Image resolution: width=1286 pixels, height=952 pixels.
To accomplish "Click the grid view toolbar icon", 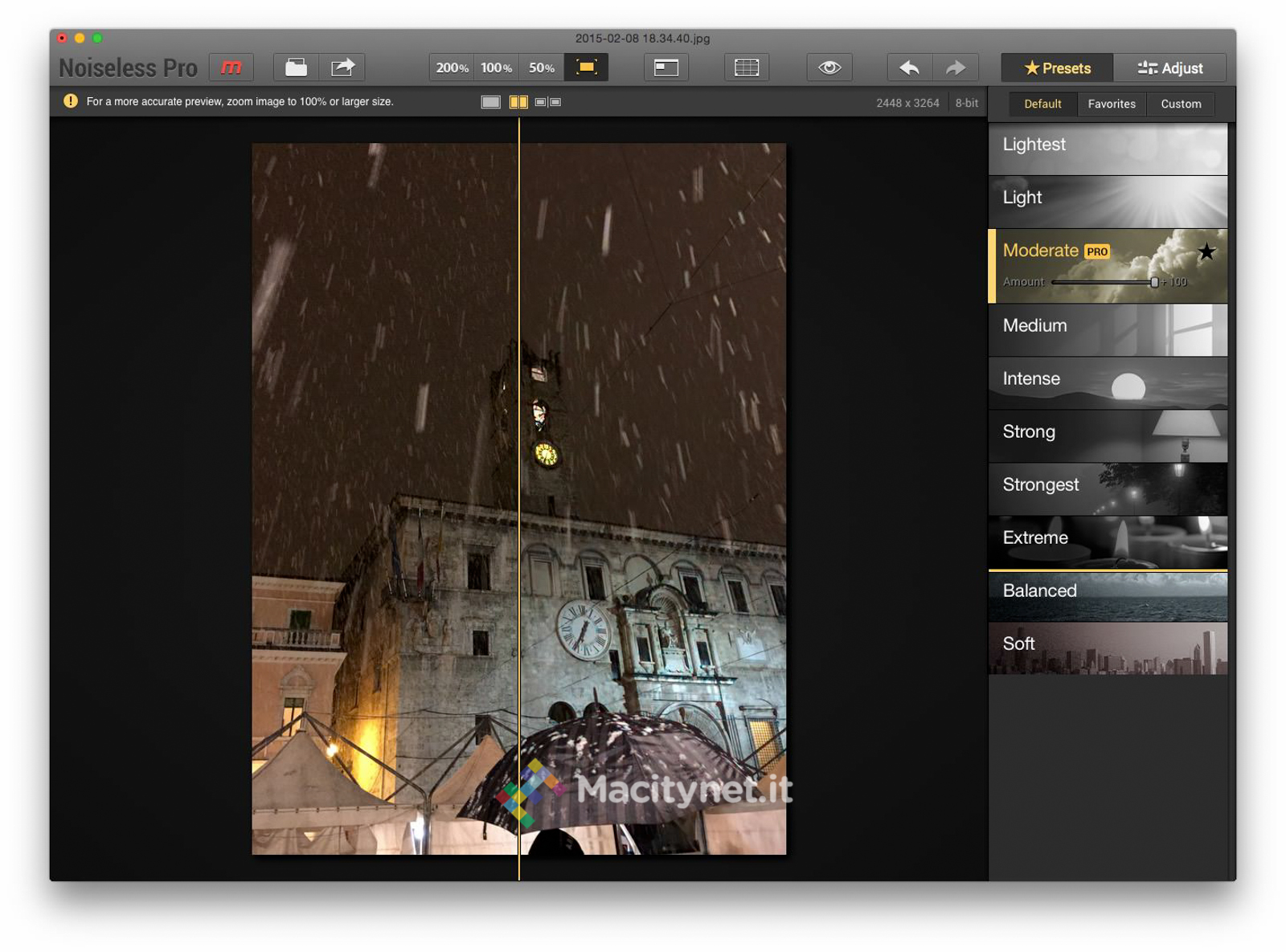I will (747, 67).
